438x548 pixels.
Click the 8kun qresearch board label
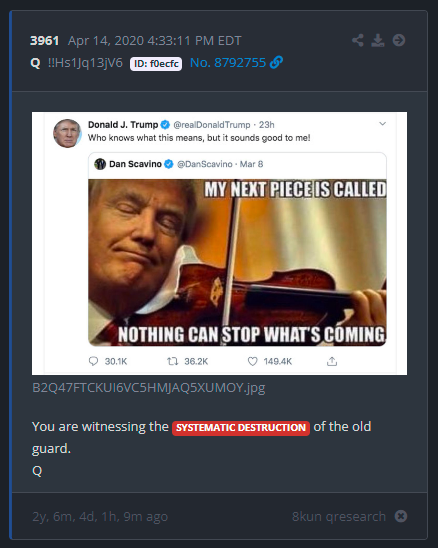339,516
